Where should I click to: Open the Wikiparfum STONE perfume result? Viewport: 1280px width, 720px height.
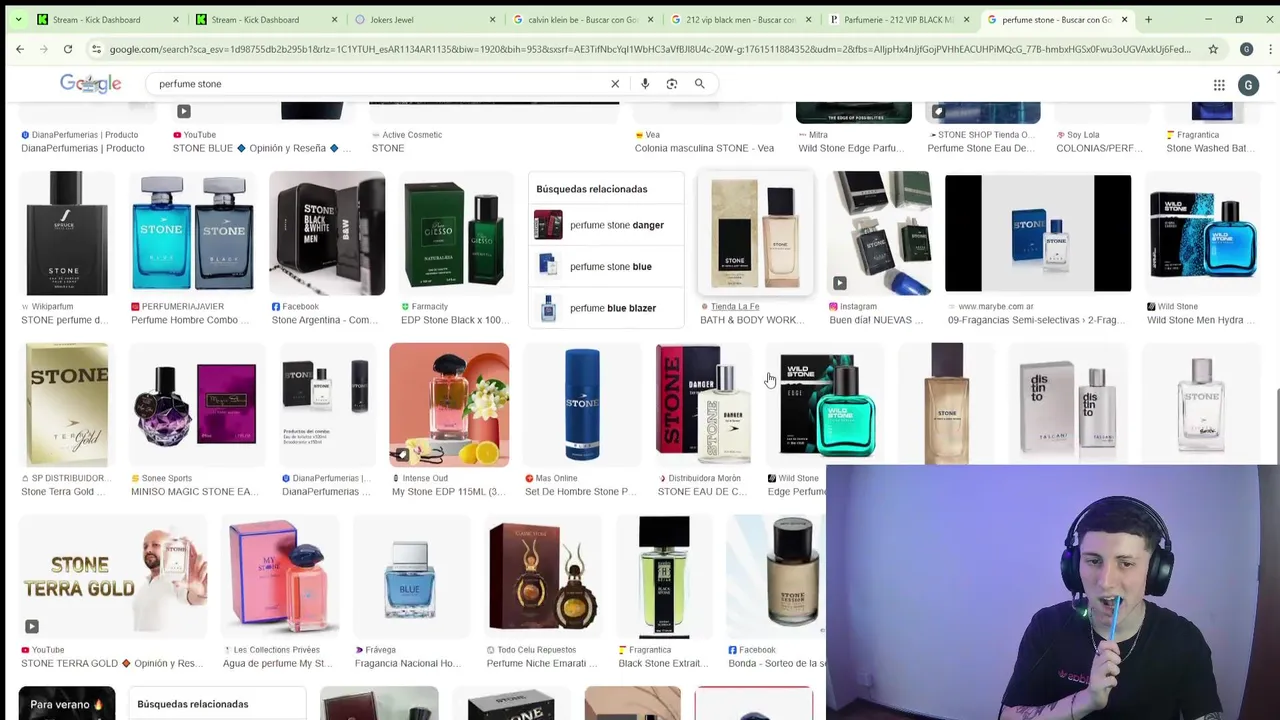(66, 313)
